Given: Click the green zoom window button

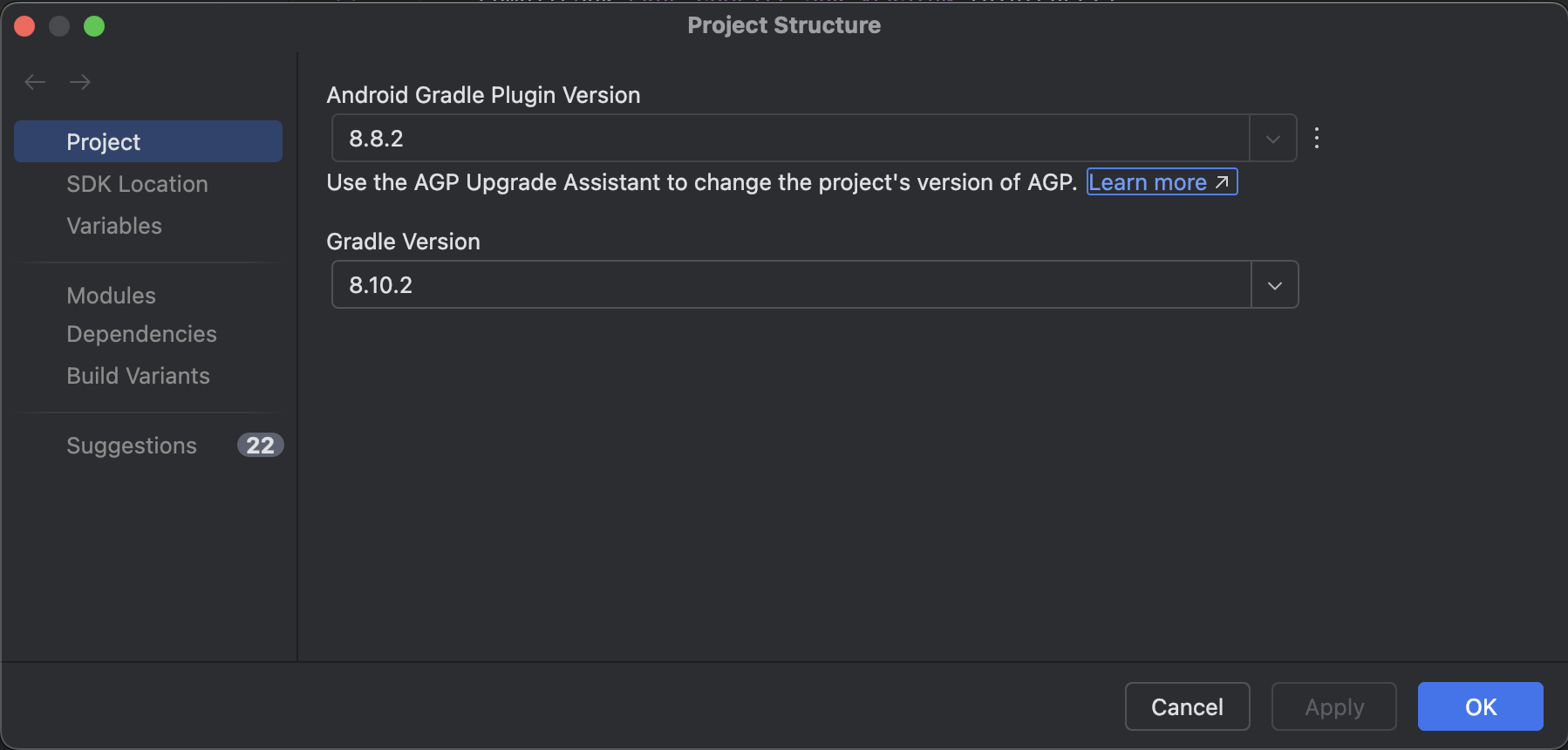Looking at the screenshot, I should tap(94, 26).
